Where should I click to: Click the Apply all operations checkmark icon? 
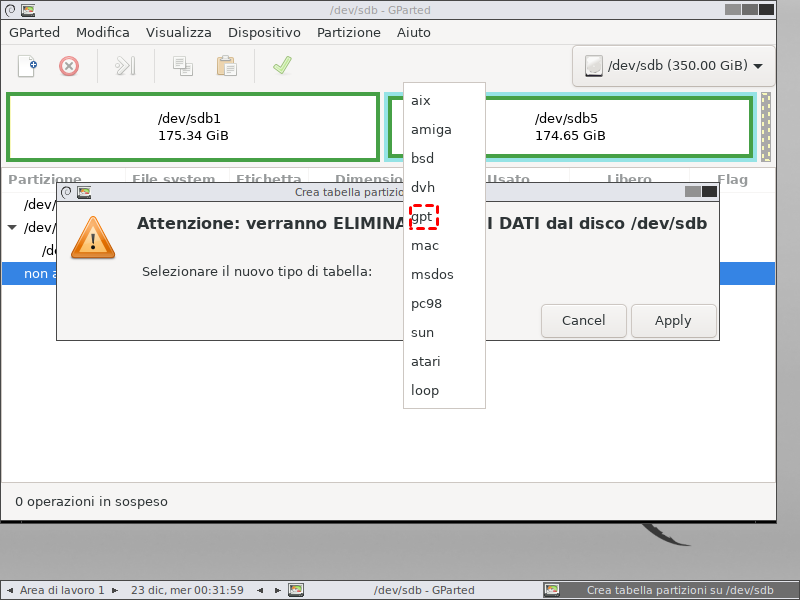[282, 65]
